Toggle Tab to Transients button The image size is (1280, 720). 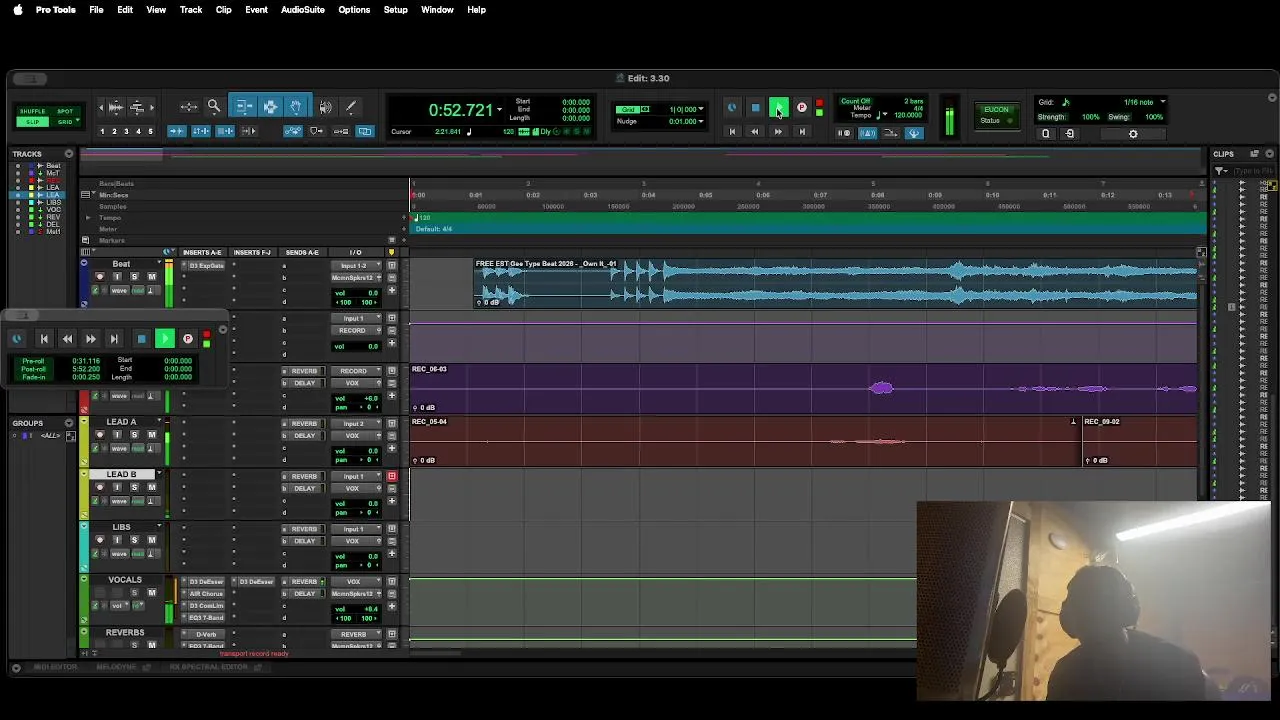[175, 131]
